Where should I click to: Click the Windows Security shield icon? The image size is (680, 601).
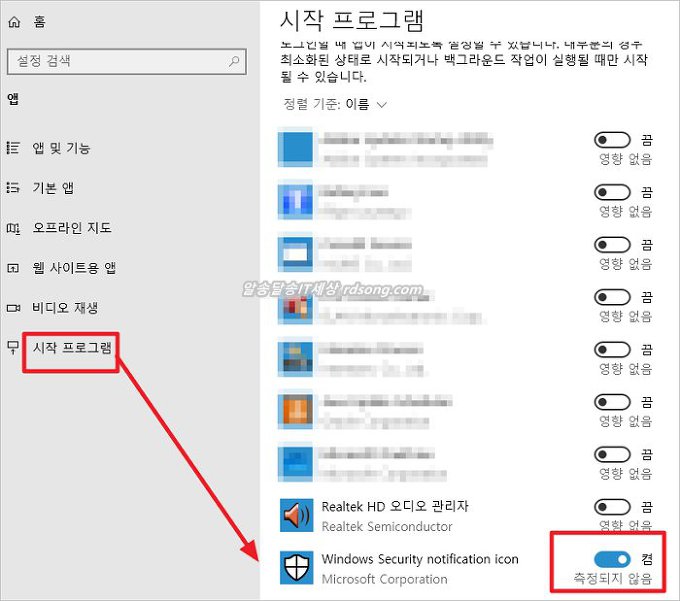[x=296, y=568]
